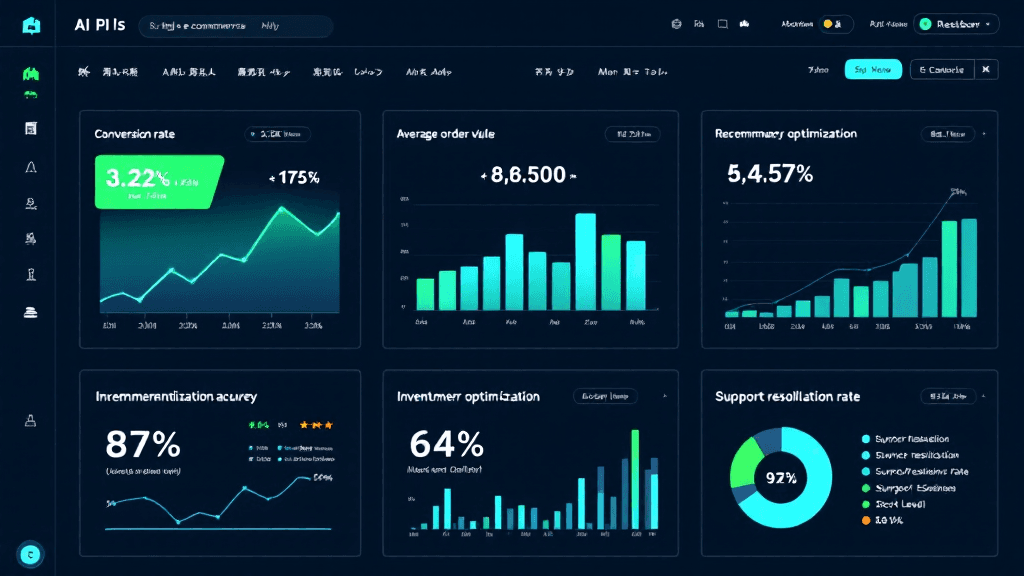Select the last tab beginning with 'Mon'
The image size is (1024, 576).
(x=632, y=72)
